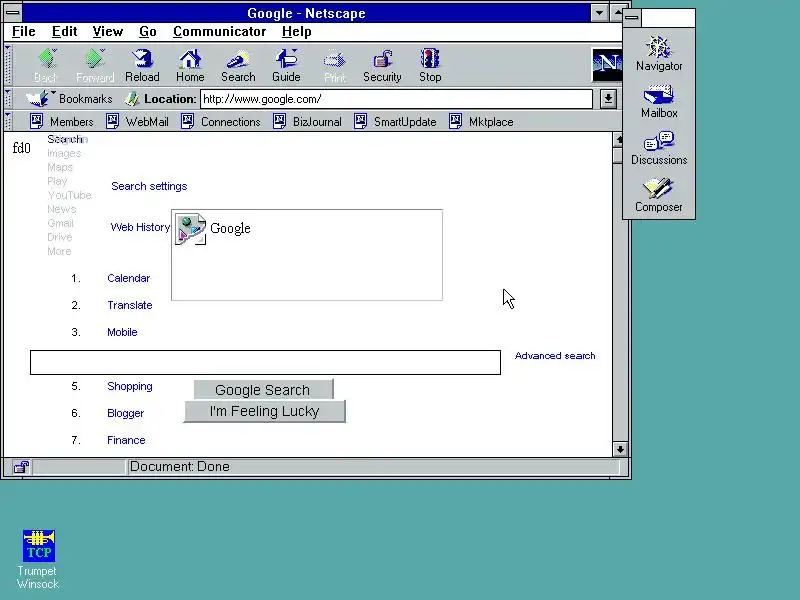The height and width of the screenshot is (600, 800).
Task: Open the Connections personal toolbar button
Action: [x=220, y=121]
